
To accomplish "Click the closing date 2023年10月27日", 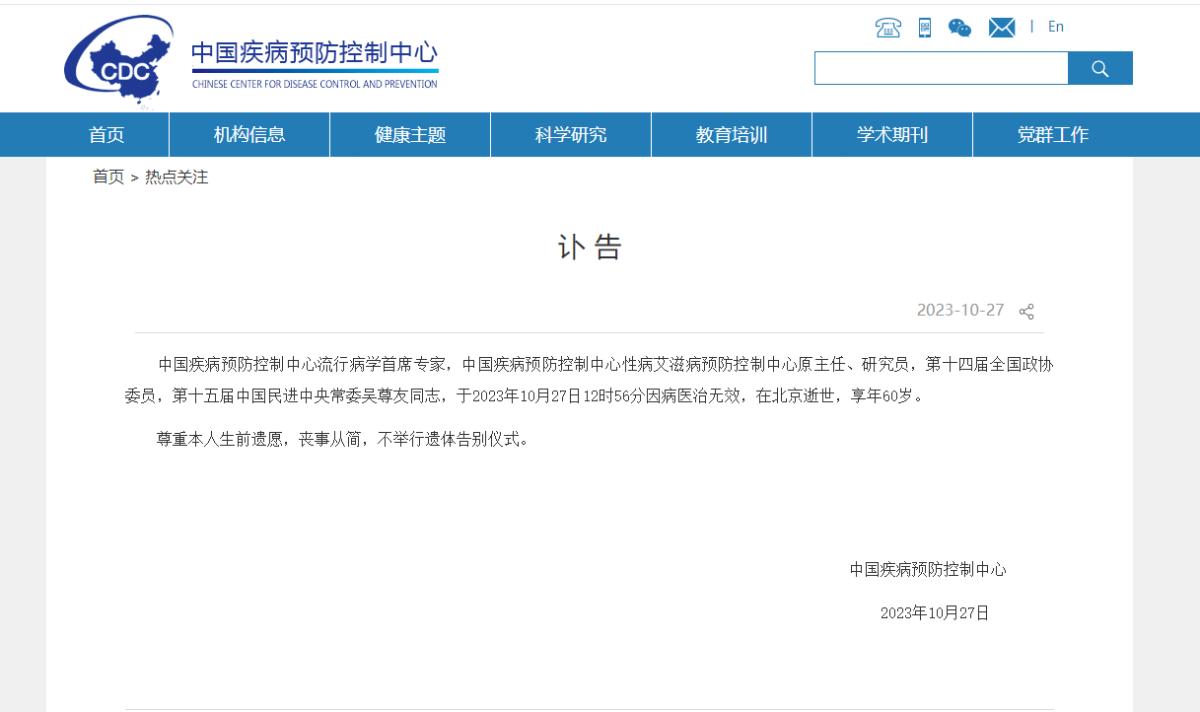I will point(935,613).
